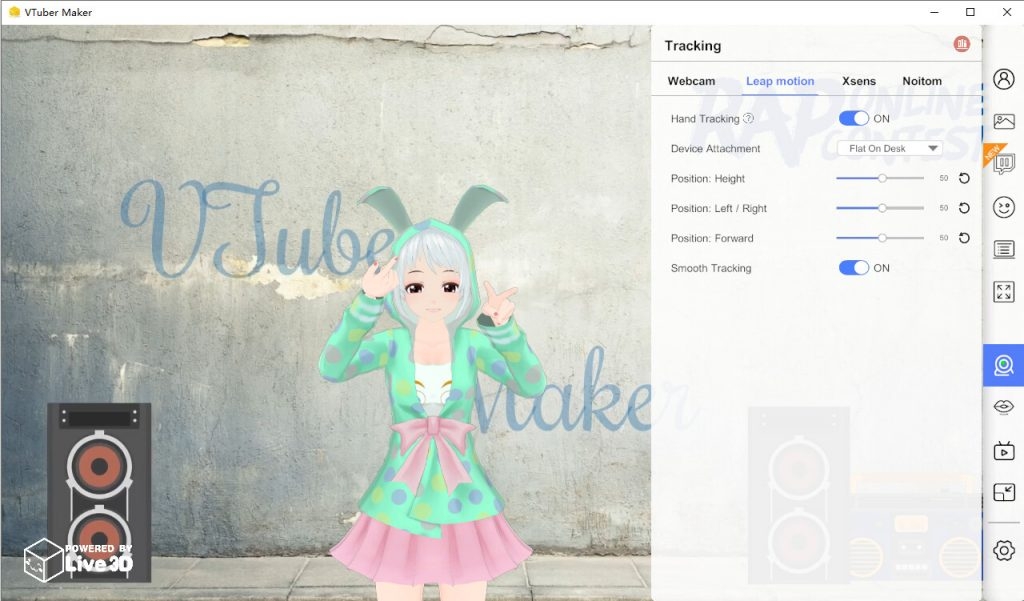Viewport: 1024px width, 601px height.
Task: Expand the Device Attachment dropdown
Action: click(x=889, y=148)
